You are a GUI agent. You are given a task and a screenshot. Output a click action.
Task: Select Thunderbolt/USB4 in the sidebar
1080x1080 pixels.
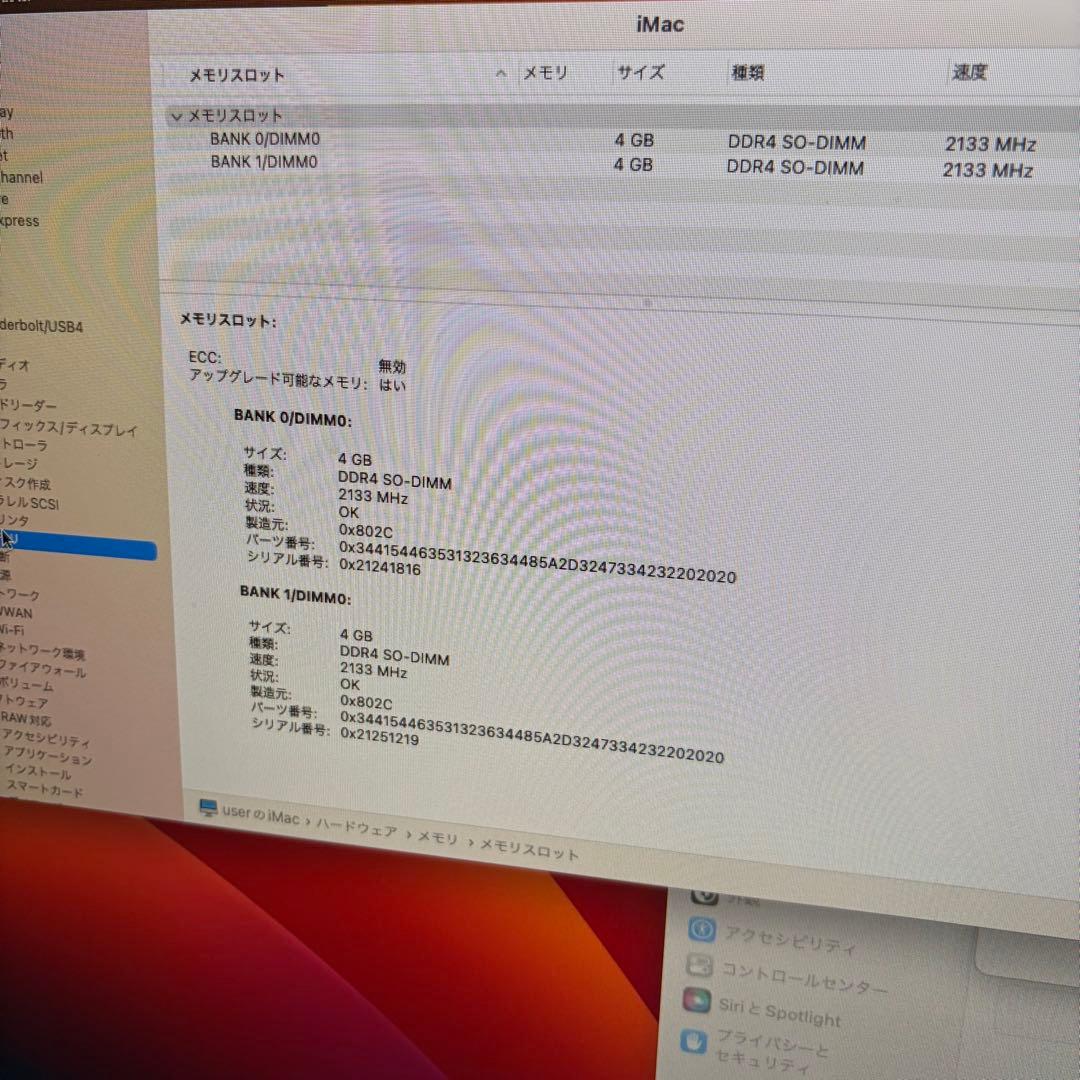click(41, 326)
